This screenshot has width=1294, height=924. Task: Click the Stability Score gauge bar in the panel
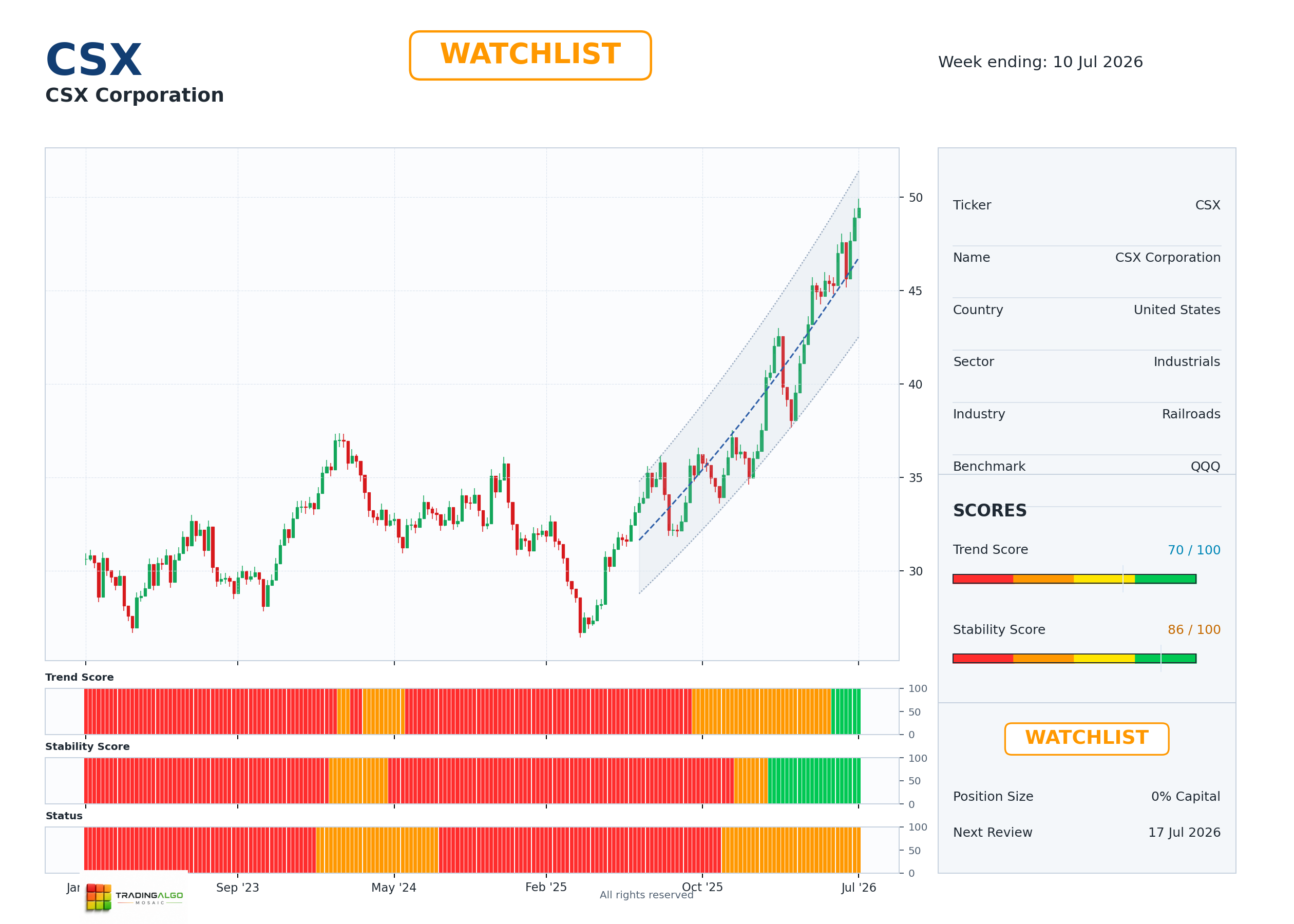click(x=1074, y=659)
